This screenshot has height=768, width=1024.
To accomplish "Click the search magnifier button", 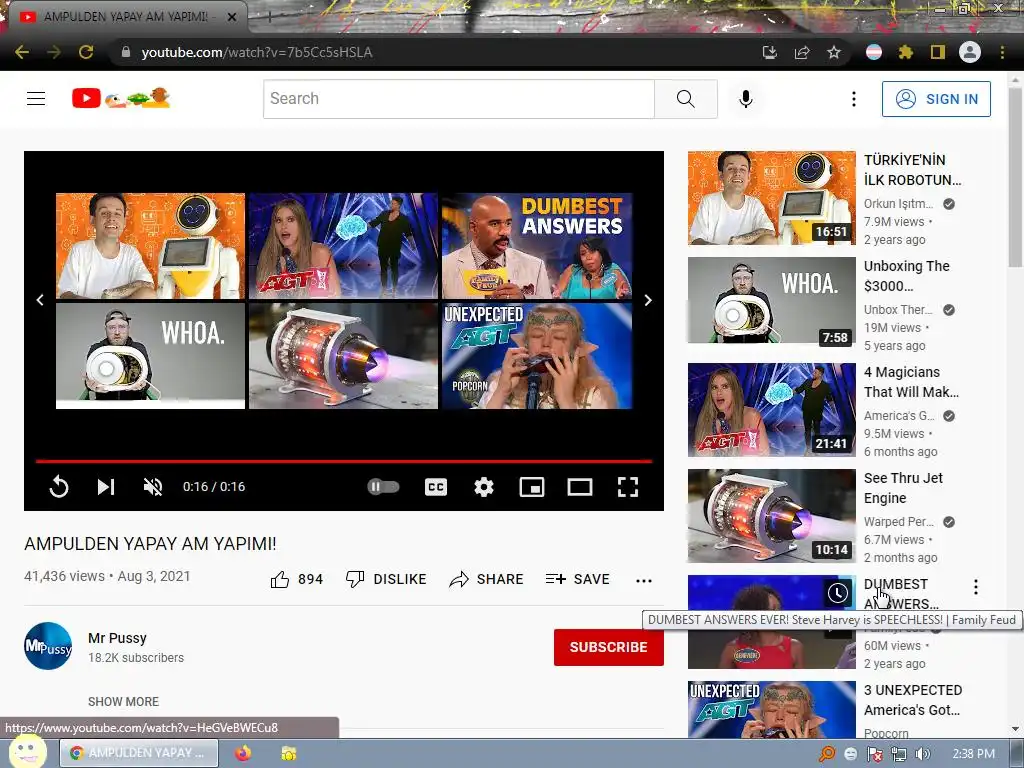I will coord(686,99).
